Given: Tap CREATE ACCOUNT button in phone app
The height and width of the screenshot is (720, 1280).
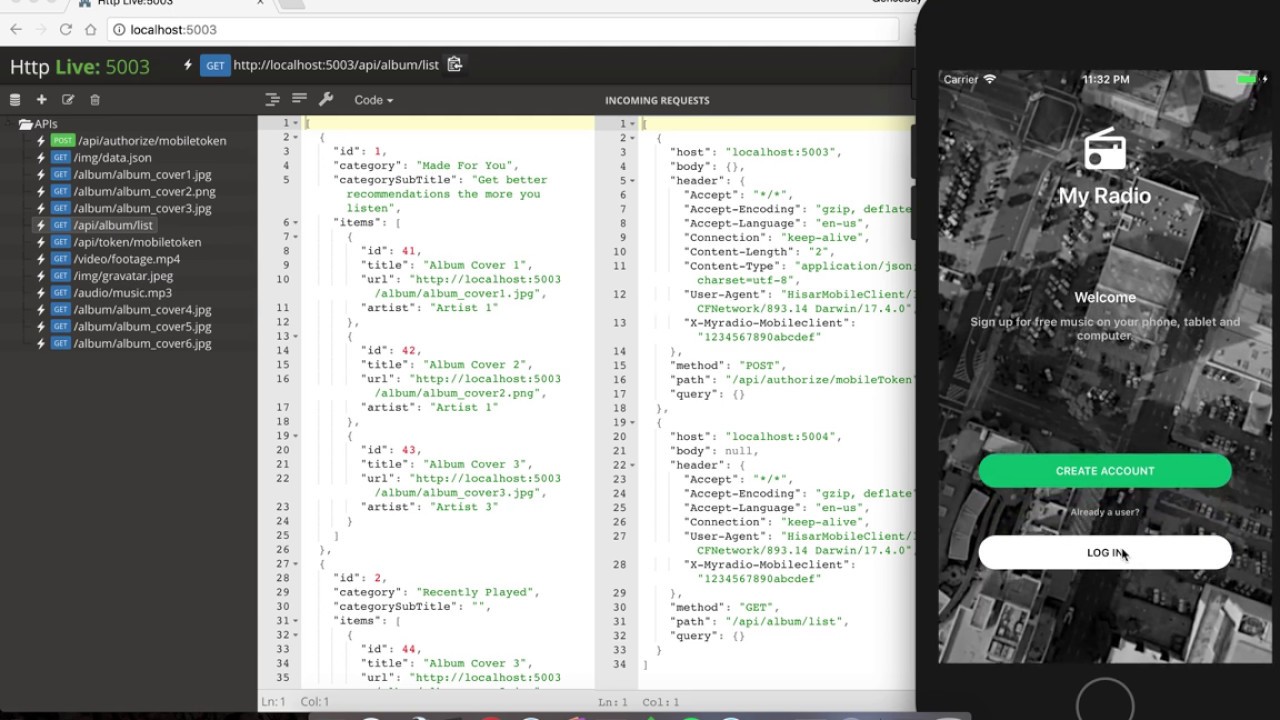Looking at the screenshot, I should (x=1105, y=471).
